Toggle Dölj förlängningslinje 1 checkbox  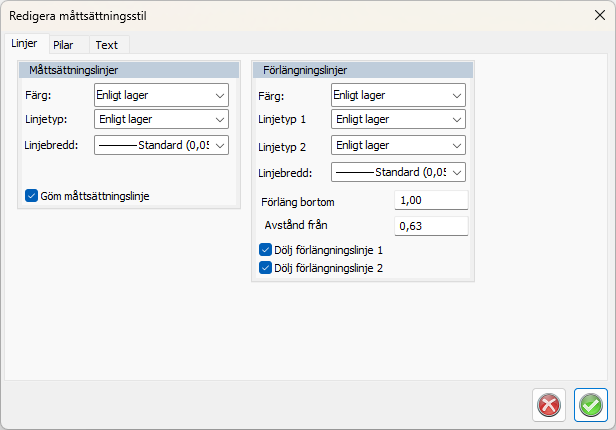(266, 250)
